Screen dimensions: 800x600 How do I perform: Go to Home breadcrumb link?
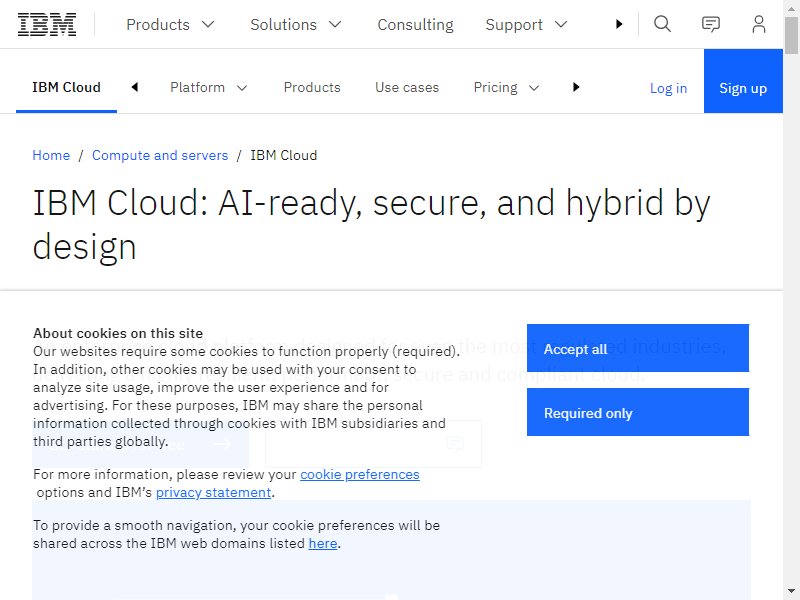51,155
